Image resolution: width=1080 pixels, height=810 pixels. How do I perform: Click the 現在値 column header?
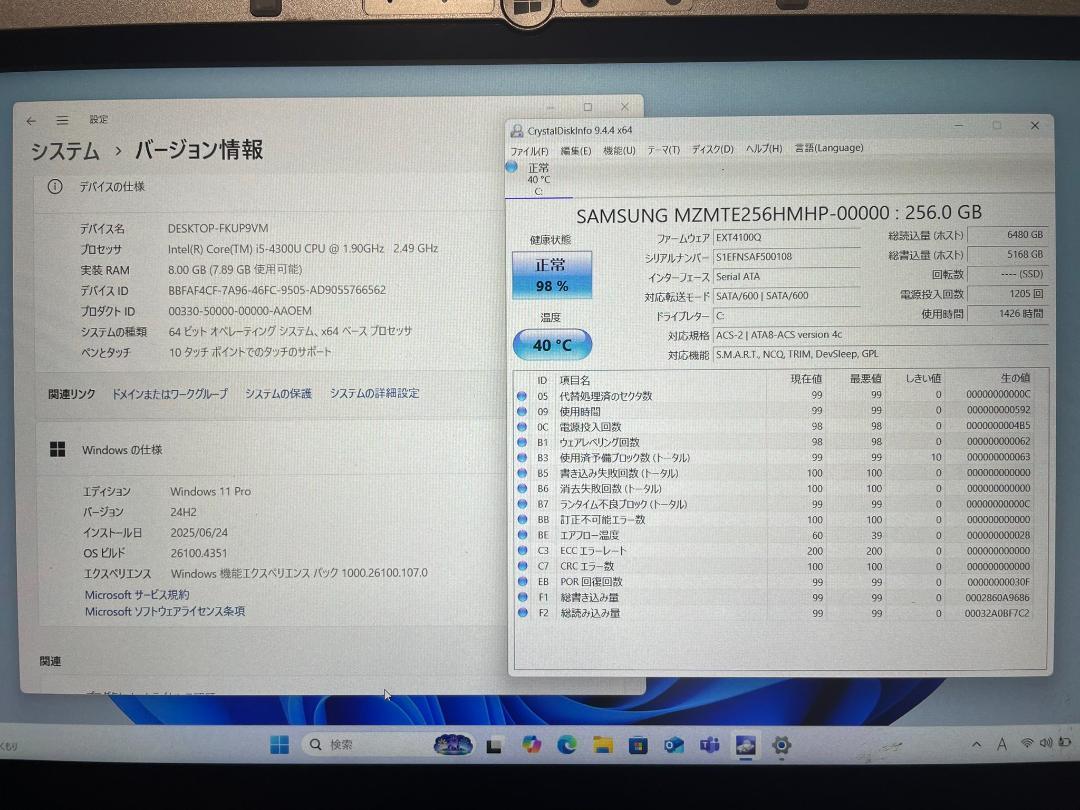coord(806,379)
